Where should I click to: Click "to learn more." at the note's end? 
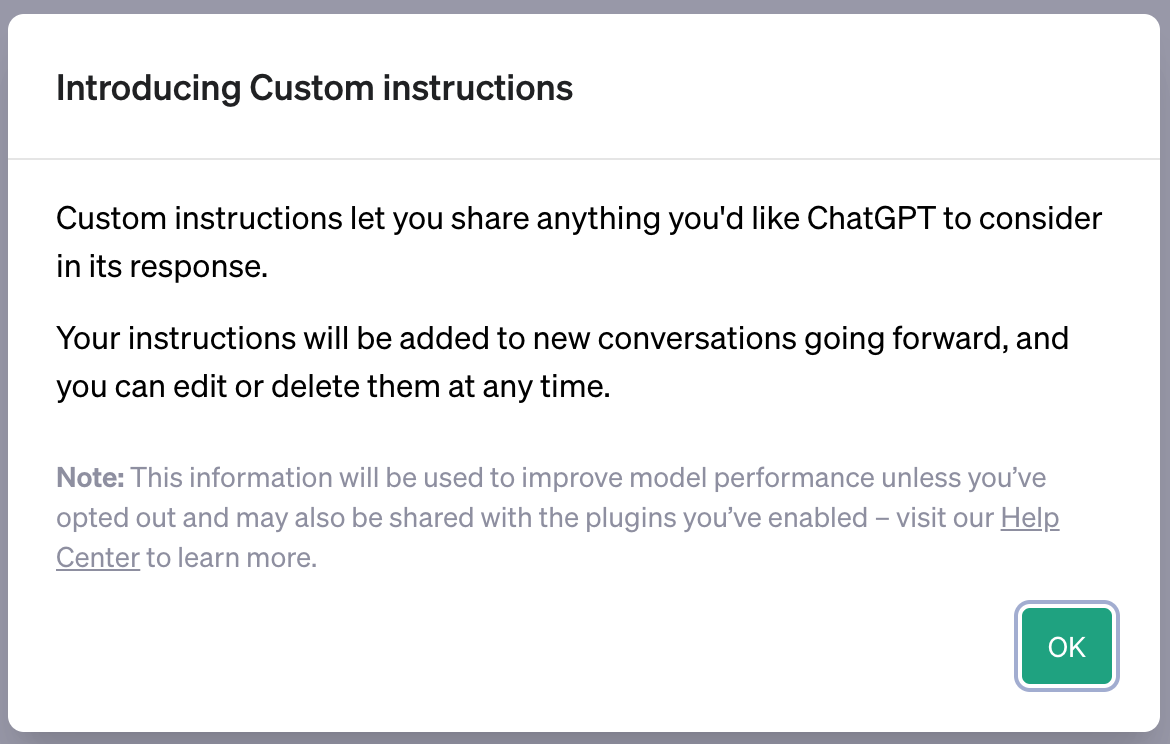coord(232,557)
